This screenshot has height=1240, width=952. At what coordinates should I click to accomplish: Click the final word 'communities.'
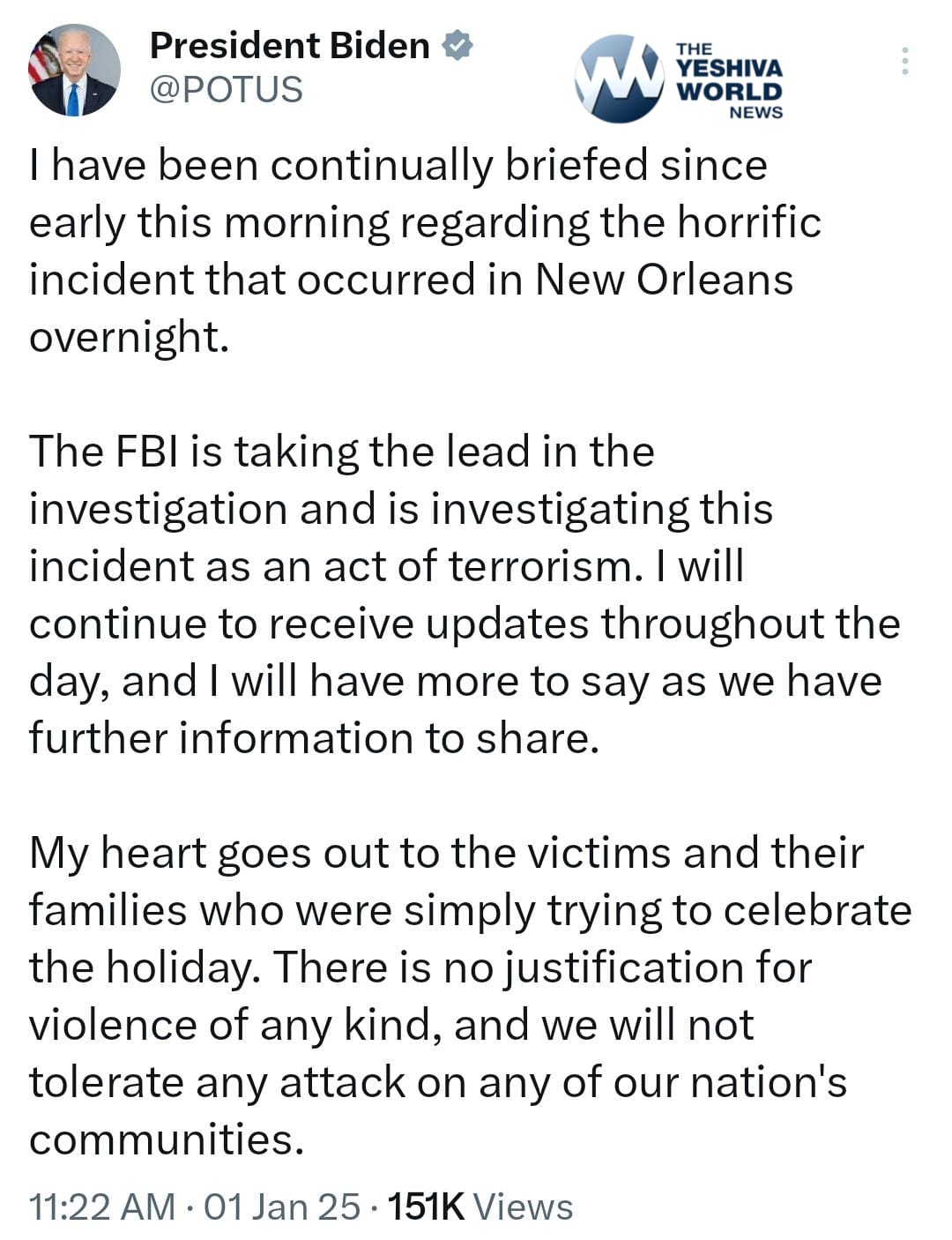(167, 1139)
